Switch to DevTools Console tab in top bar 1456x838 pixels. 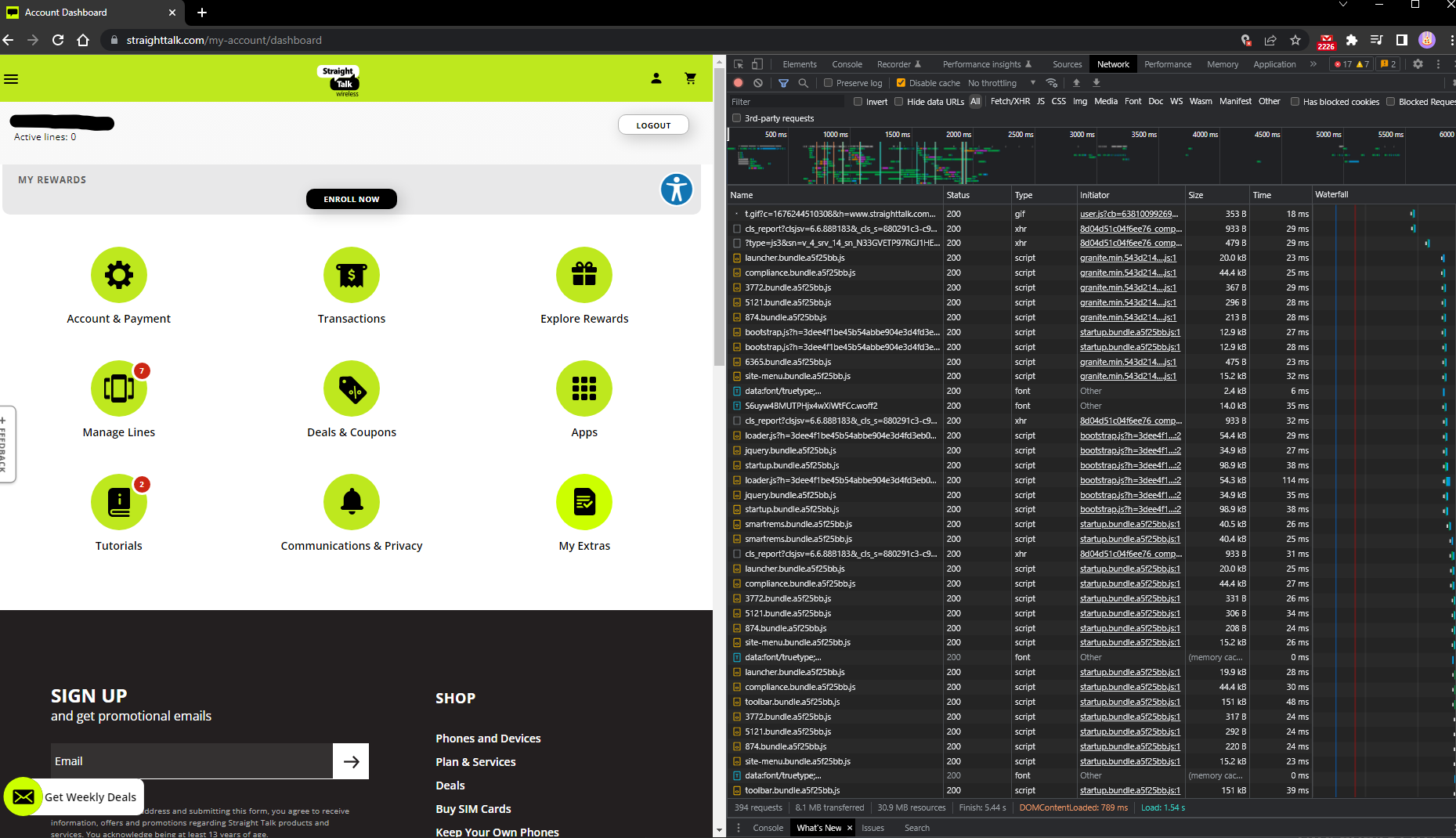[x=847, y=64]
